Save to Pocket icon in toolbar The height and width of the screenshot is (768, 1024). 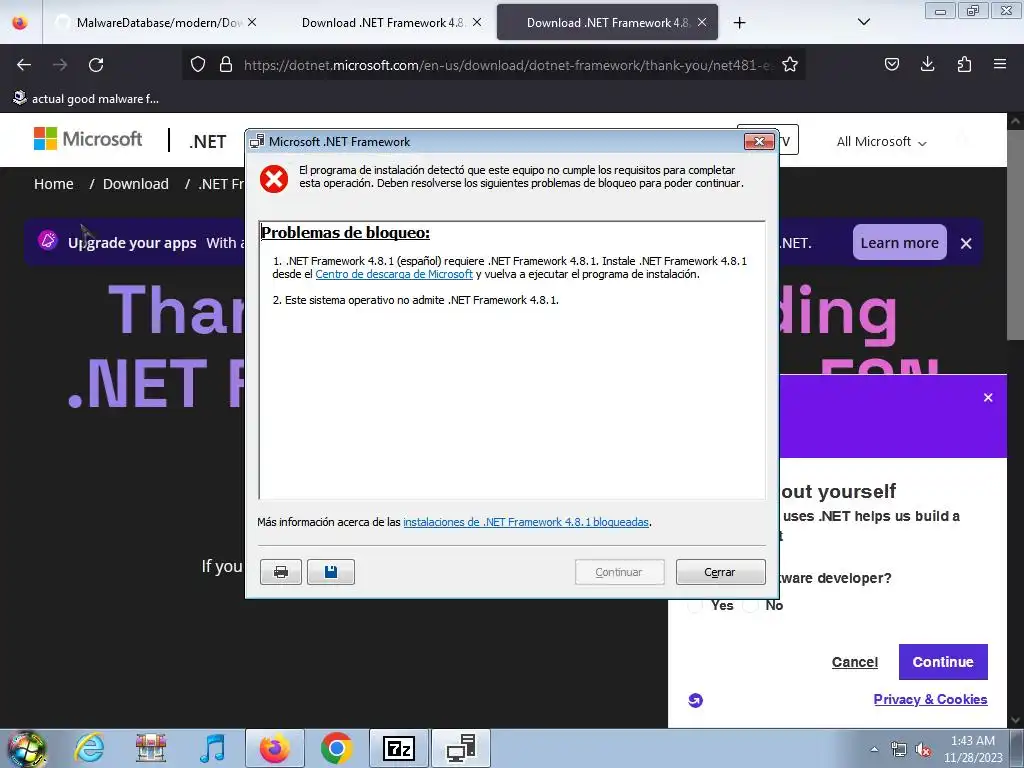pos(891,64)
